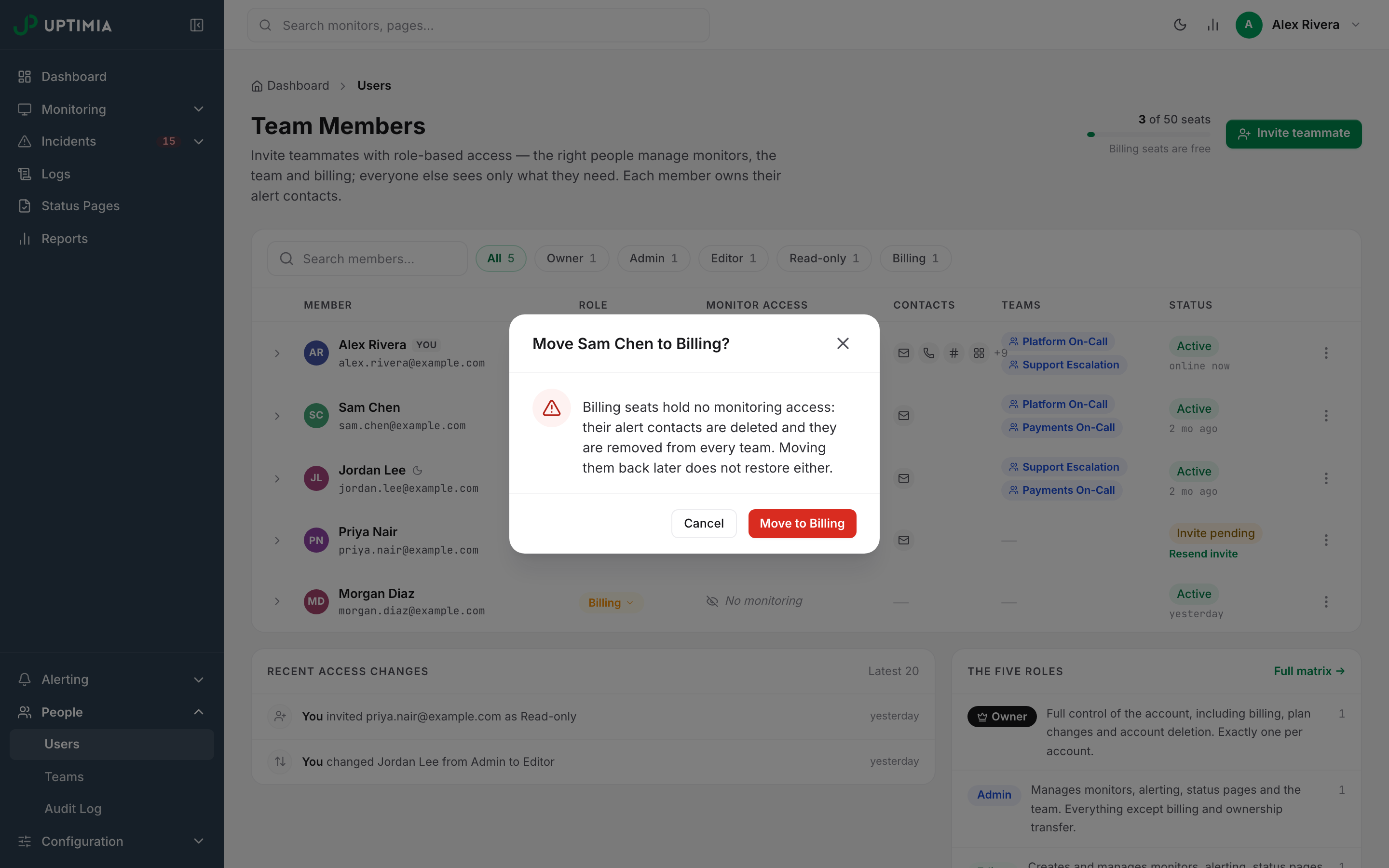Filter members by Editor role
Screen dimensions: 1389x868
coord(733,258)
